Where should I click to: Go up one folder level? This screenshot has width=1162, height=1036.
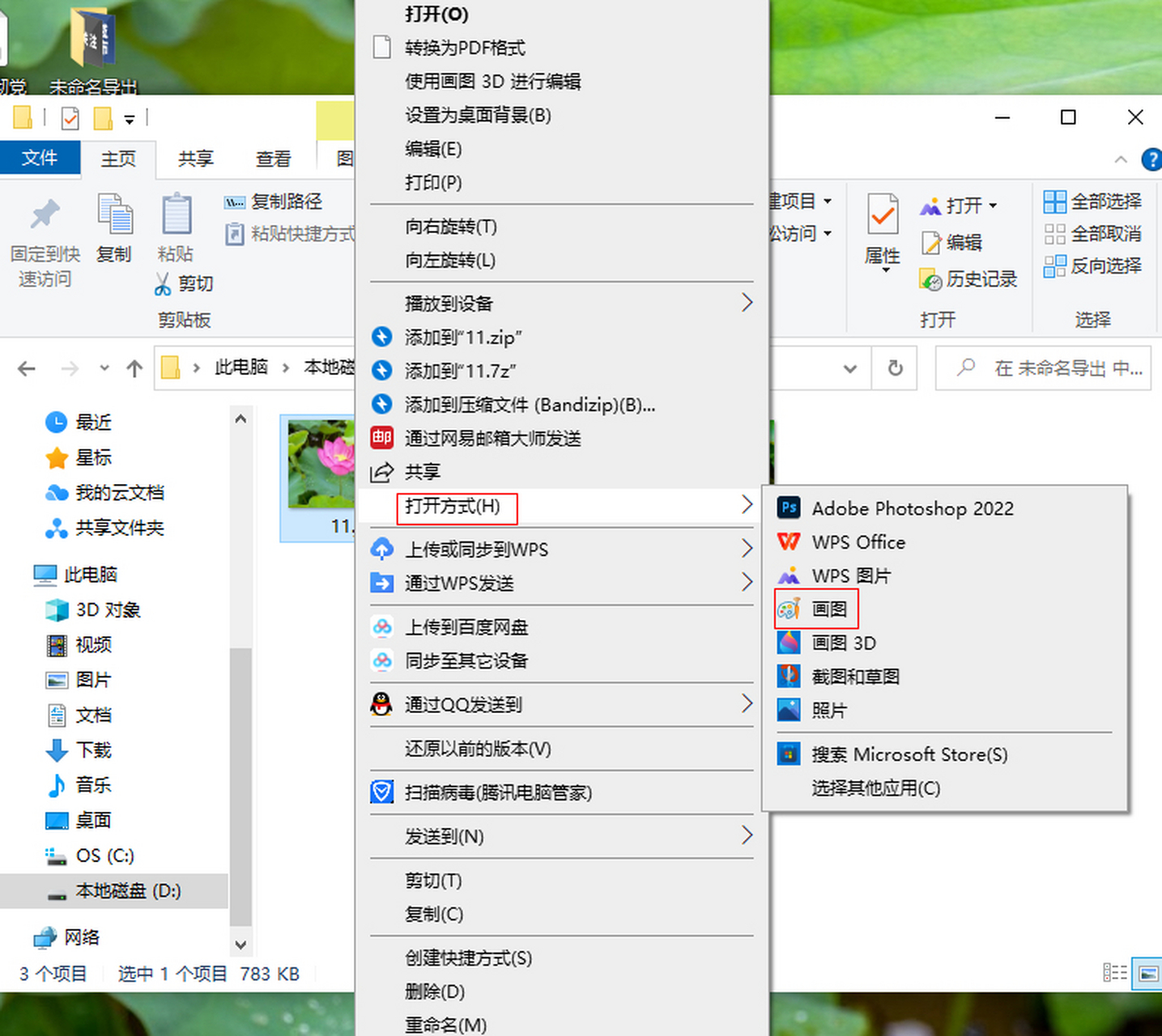pyautogui.click(x=134, y=368)
